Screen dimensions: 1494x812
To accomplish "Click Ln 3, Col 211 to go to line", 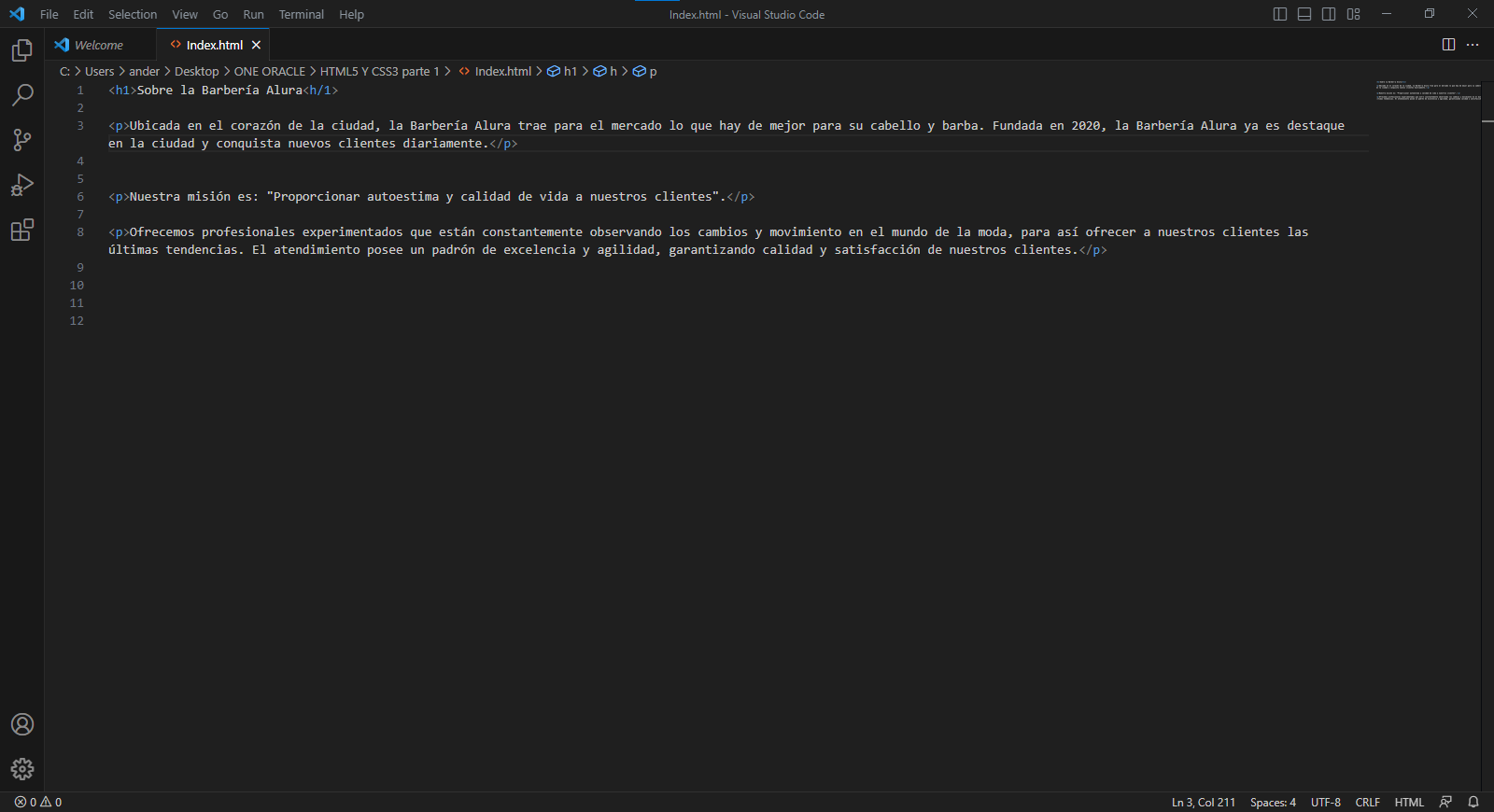I will pyautogui.click(x=1204, y=802).
